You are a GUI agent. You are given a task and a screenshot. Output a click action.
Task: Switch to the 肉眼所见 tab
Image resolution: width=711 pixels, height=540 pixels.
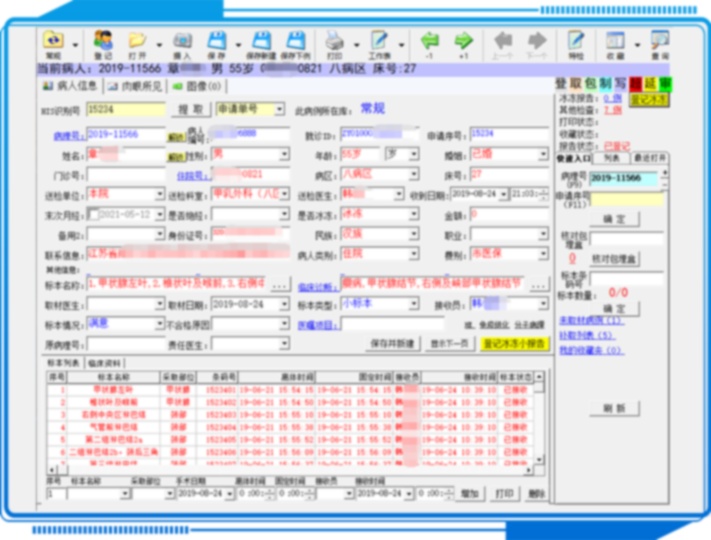pos(132,87)
